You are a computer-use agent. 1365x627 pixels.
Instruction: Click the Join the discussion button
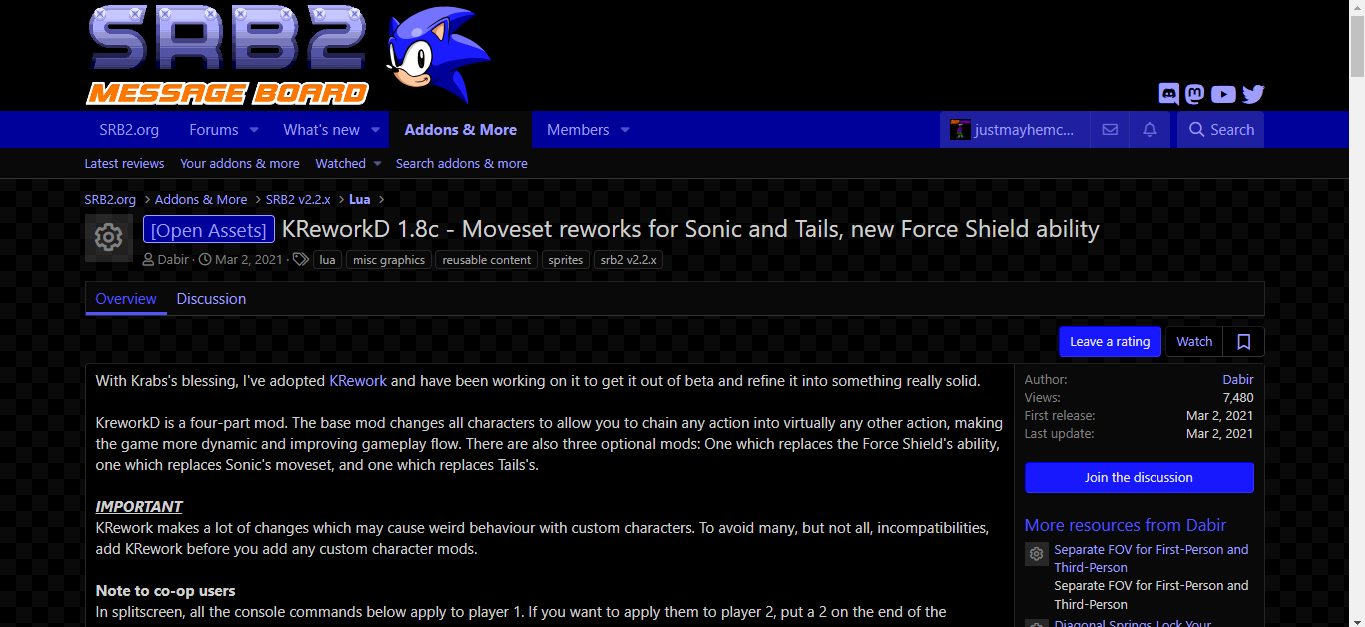click(x=1139, y=478)
